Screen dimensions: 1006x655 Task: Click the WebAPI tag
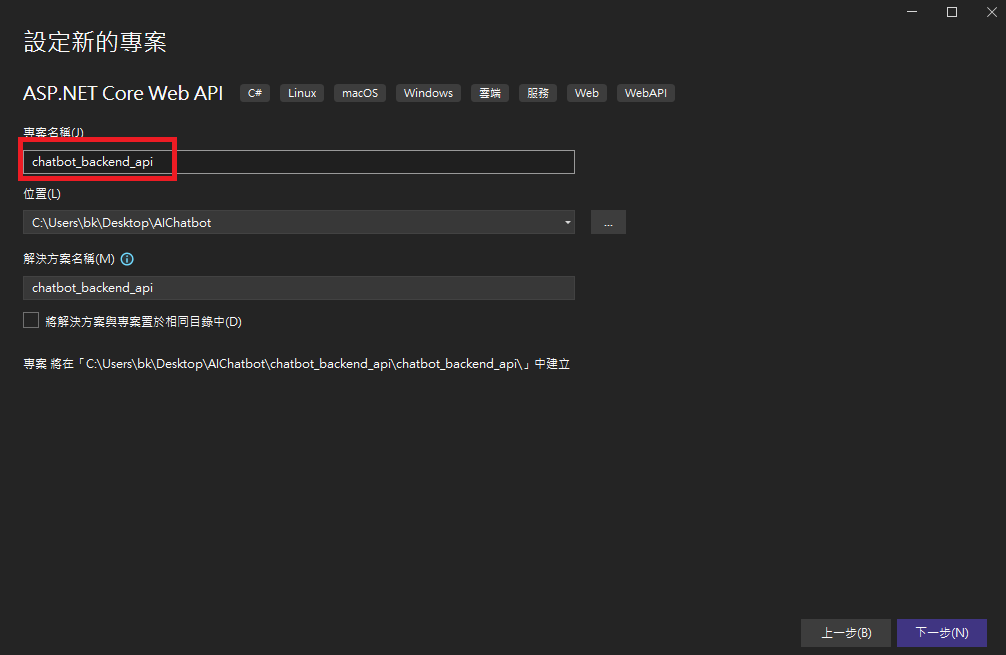[645, 93]
